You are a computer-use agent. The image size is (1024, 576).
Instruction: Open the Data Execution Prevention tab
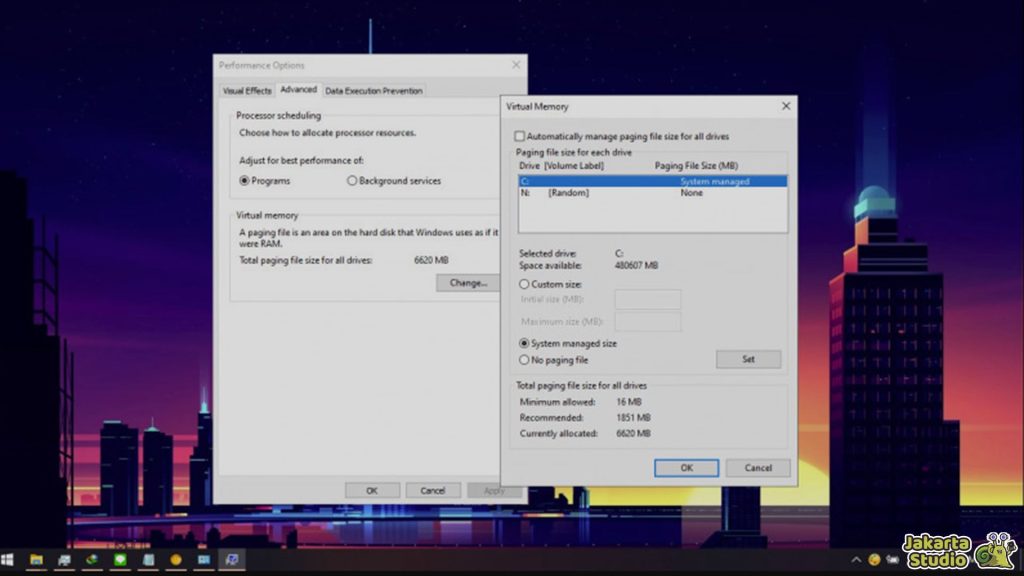tap(374, 90)
